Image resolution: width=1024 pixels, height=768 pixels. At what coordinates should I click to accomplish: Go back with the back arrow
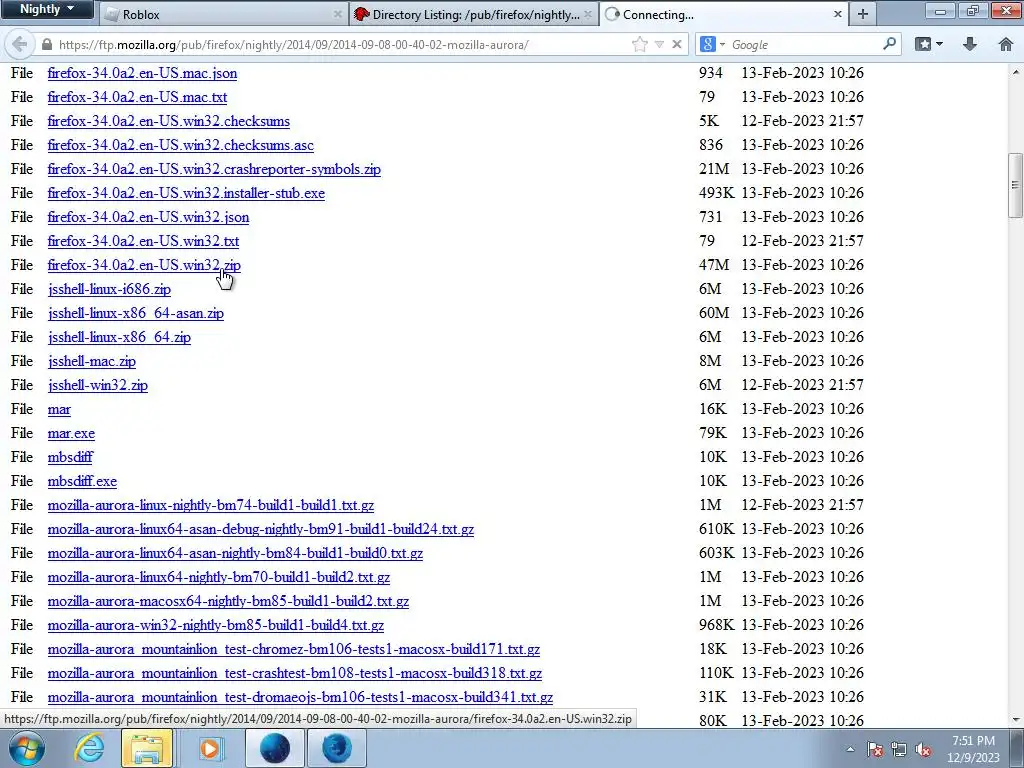(x=20, y=44)
